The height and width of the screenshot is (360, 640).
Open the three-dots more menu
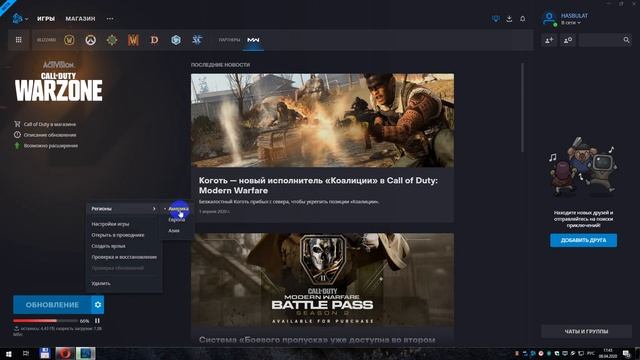tap(110, 19)
